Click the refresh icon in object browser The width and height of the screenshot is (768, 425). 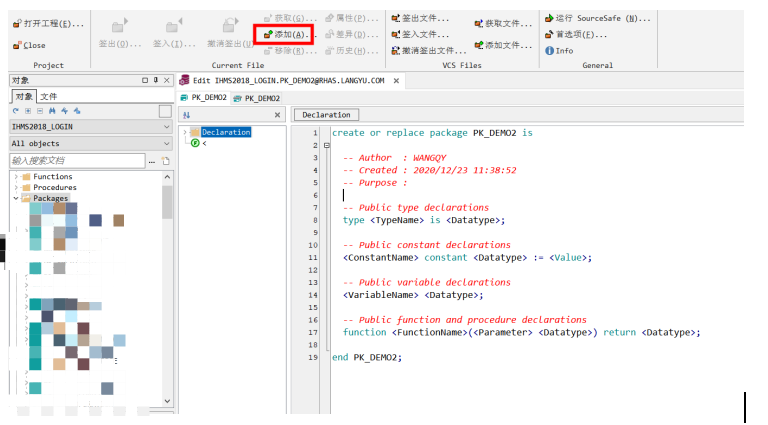(x=16, y=111)
